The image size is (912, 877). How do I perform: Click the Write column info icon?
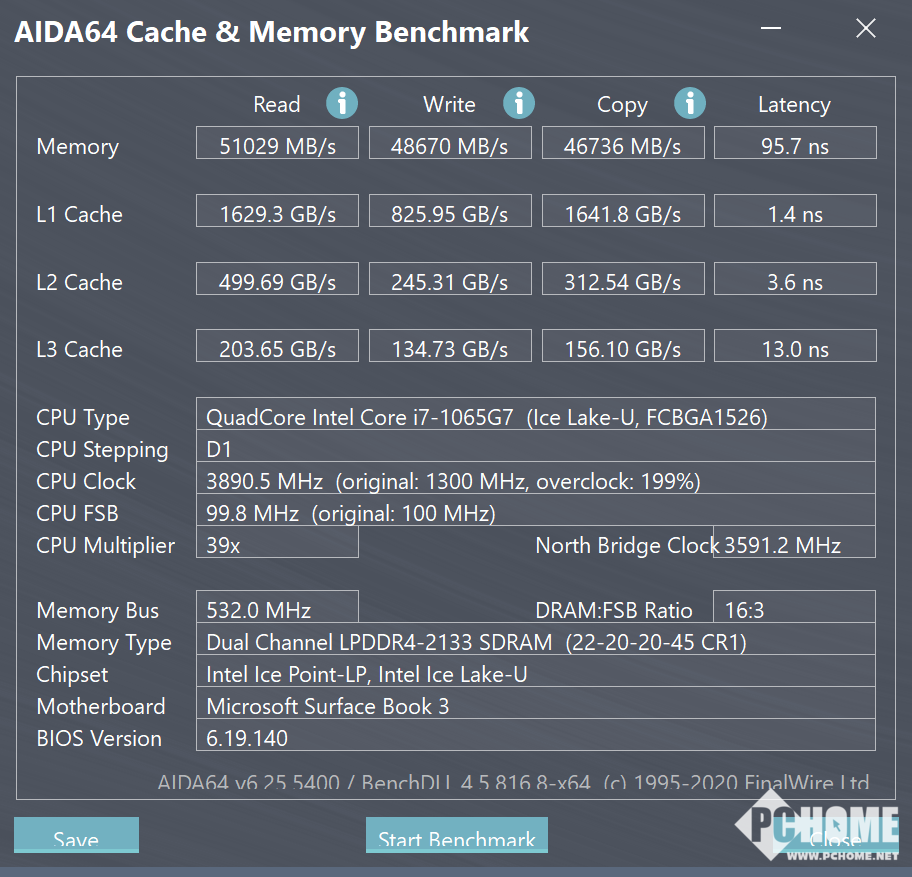tap(519, 104)
